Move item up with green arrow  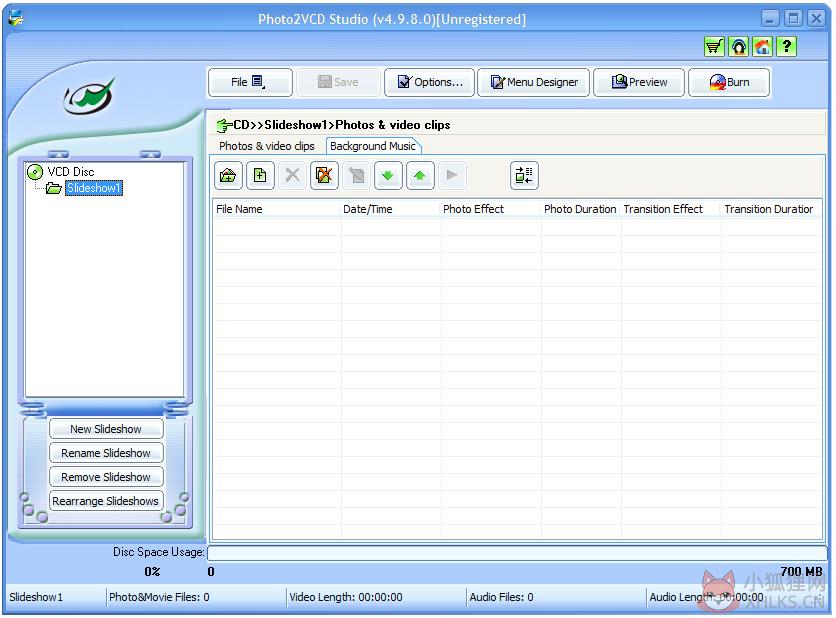point(420,175)
